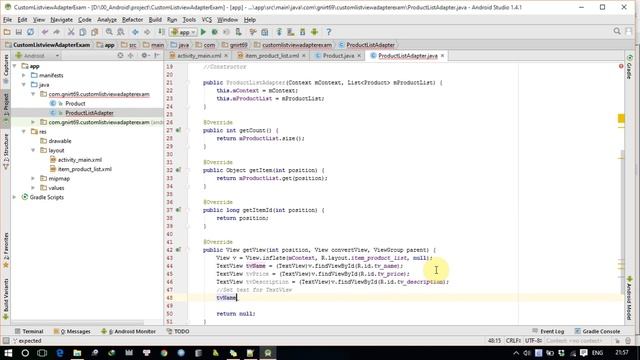Open the Terminal tool window
This screenshot has height=360, width=640.
click(x=29, y=331)
